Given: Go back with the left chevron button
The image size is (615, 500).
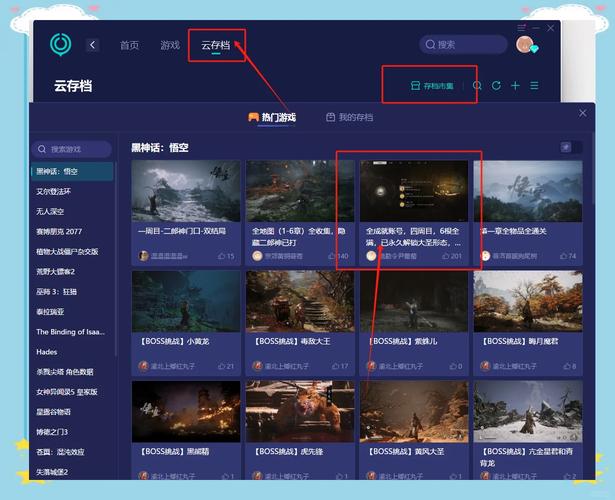Looking at the screenshot, I should click(x=92, y=45).
